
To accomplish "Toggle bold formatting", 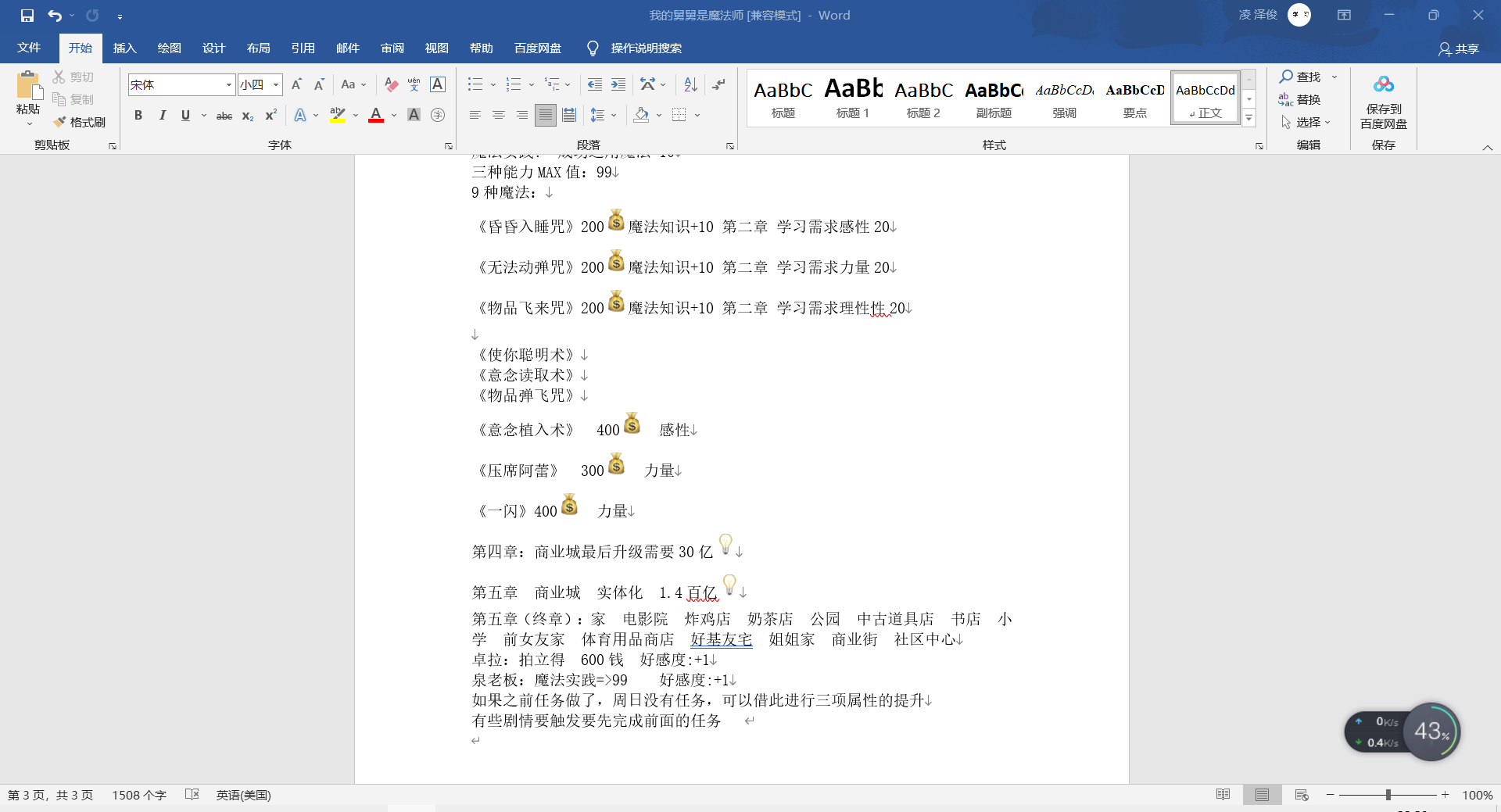I will [138, 116].
